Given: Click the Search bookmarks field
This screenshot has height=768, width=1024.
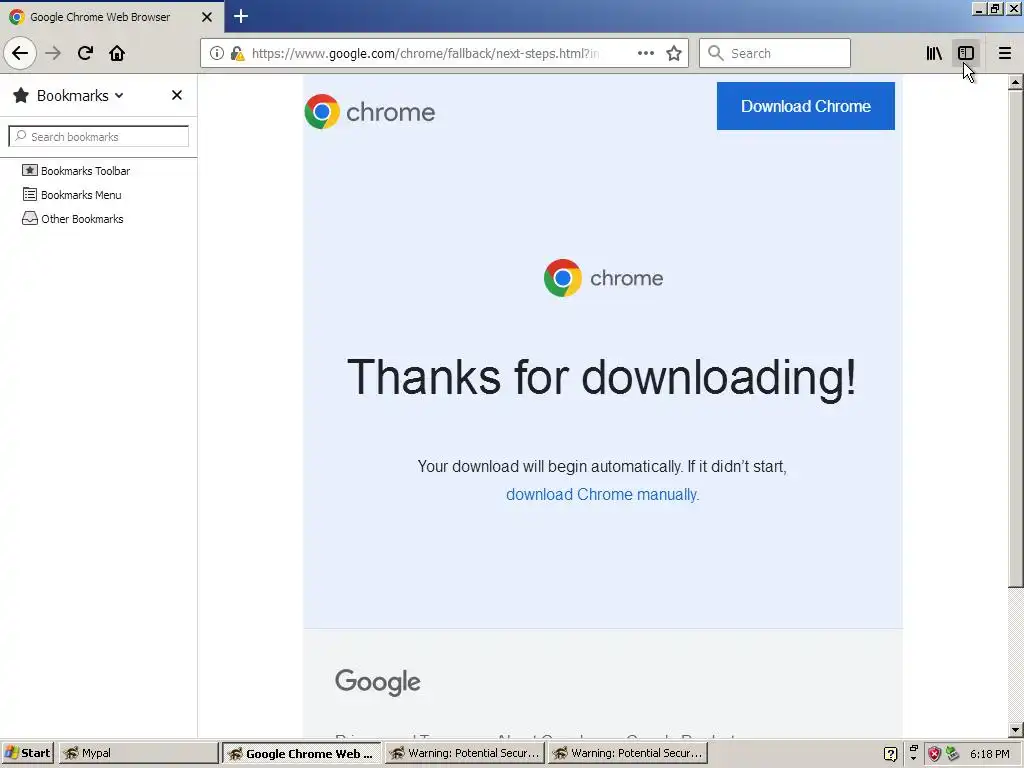Looking at the screenshot, I should [x=99, y=136].
